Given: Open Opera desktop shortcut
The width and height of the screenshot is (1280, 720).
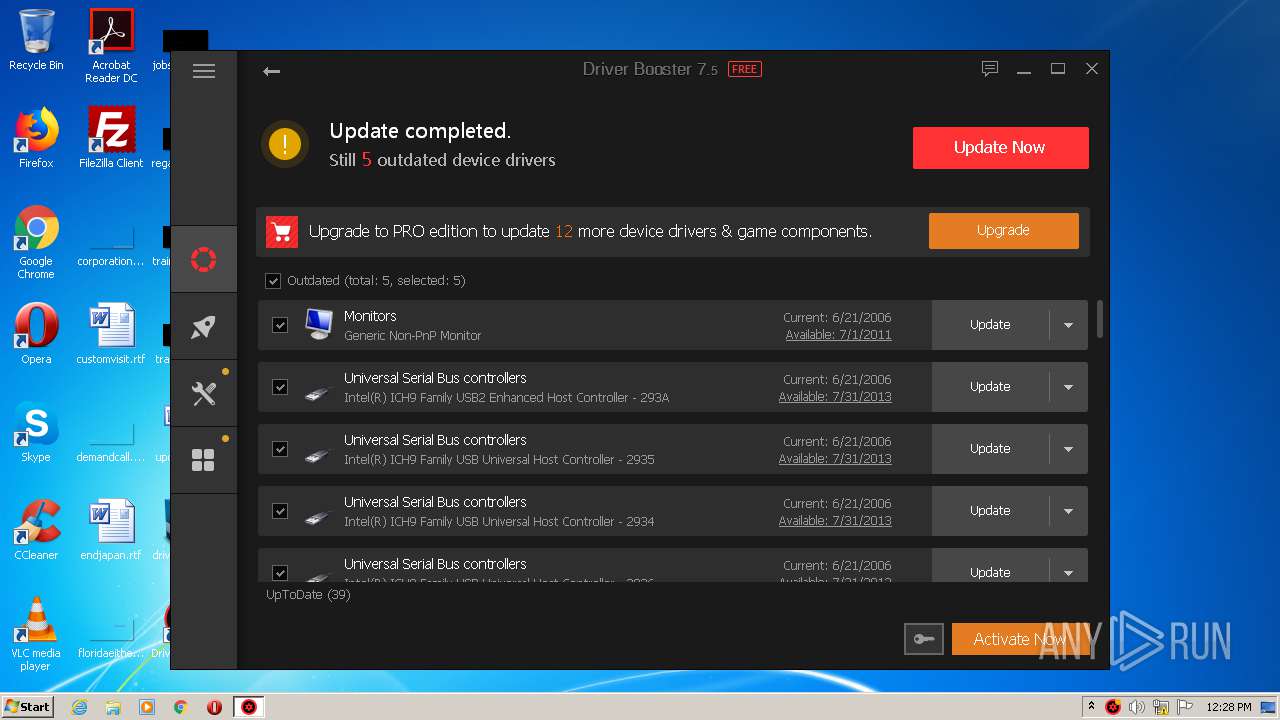Looking at the screenshot, I should point(36,334).
